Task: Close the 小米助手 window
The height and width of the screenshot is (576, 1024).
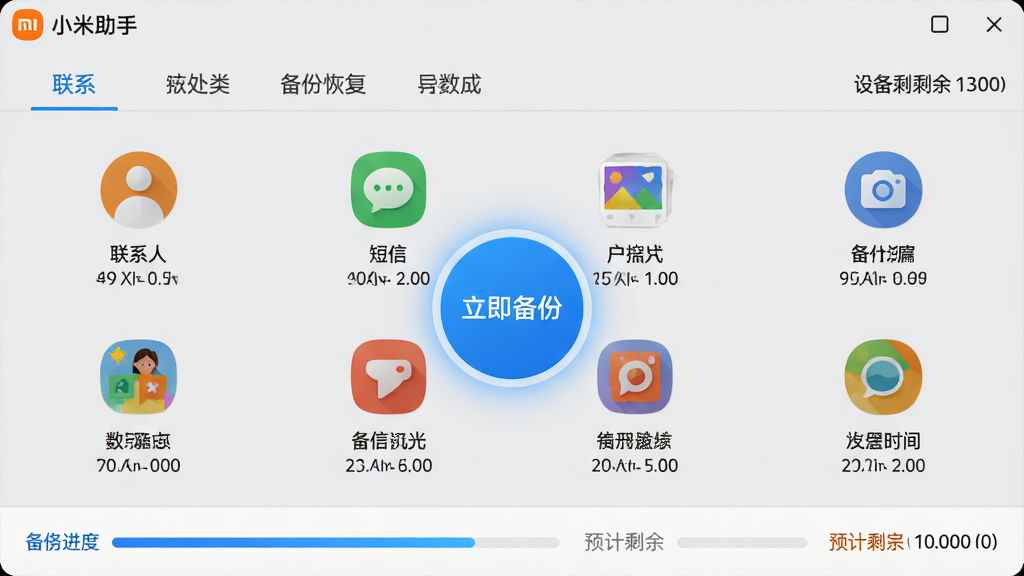Action: coord(994,25)
